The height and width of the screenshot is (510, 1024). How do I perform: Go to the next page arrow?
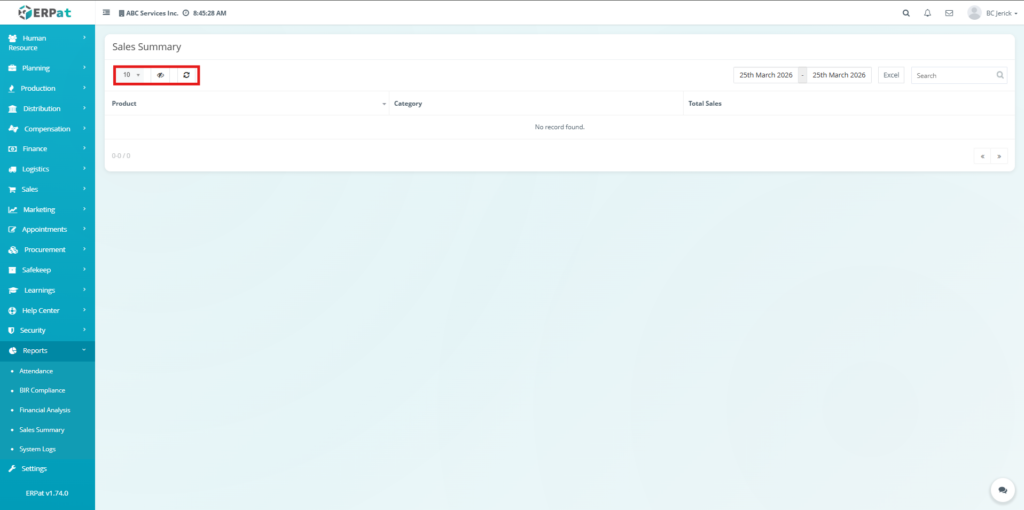tap(998, 156)
